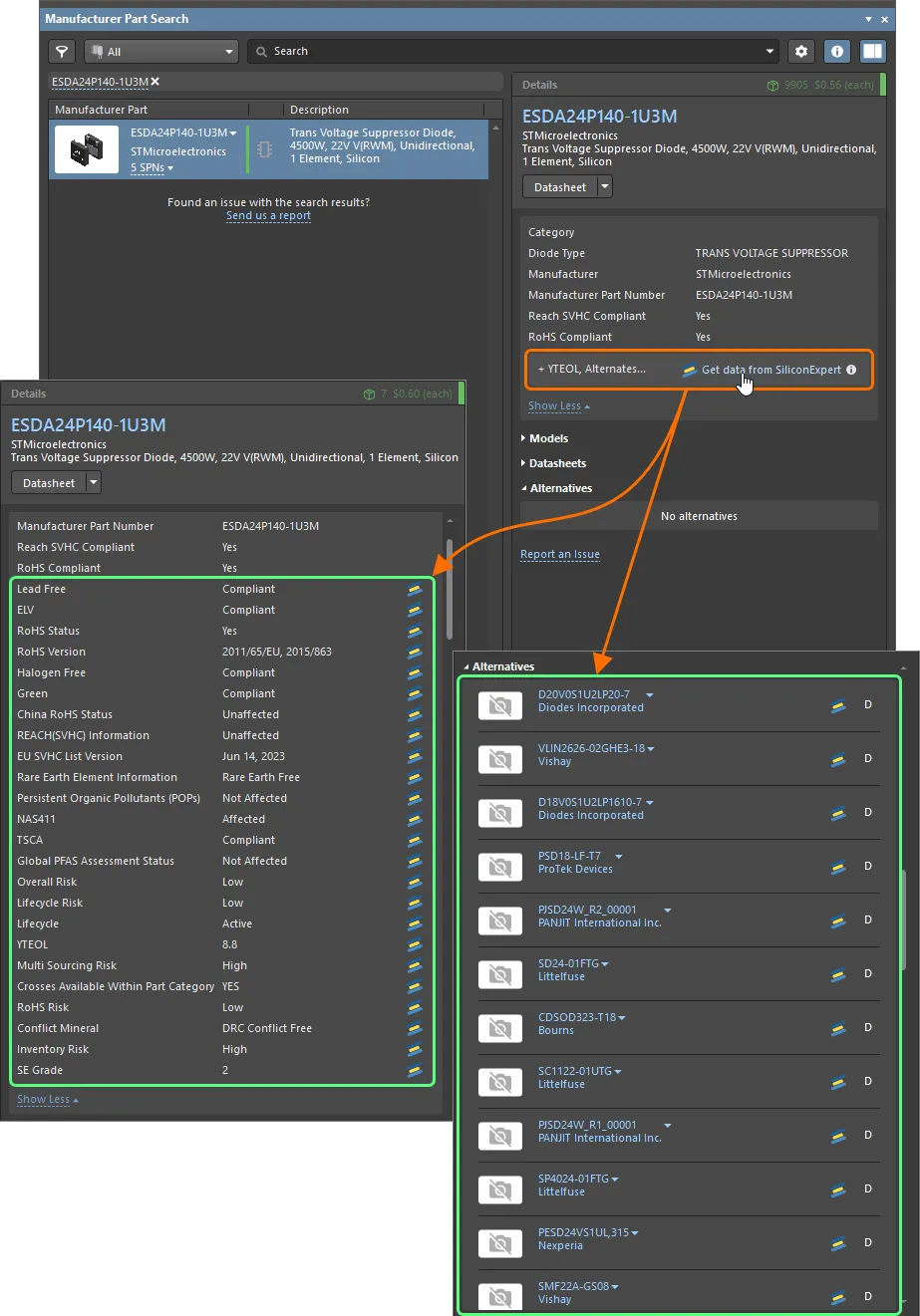Image resolution: width=920 pixels, height=1316 pixels.
Task: Click the SiliconExpert icon for PESD24VS1UL,315
Action: click(838, 1242)
